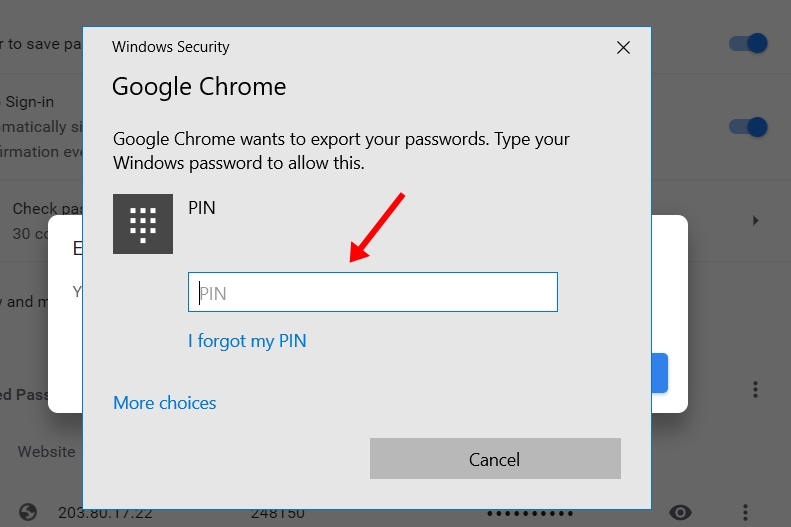The height and width of the screenshot is (527, 791).
Task: Open the Saved Passwords three-dot menu
Action: (755, 389)
